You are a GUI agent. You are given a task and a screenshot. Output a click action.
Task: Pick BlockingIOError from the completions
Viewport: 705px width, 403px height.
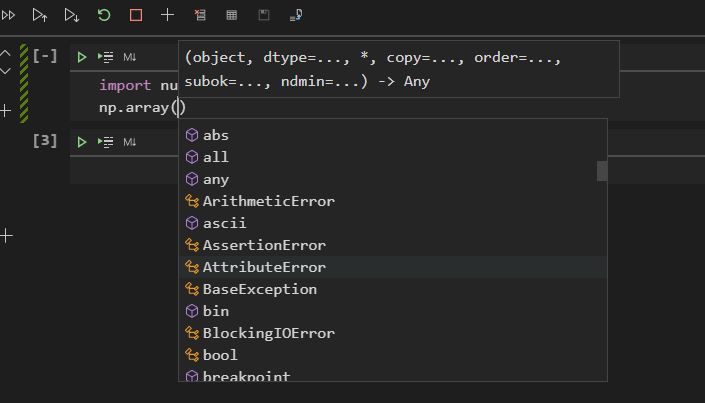pyautogui.click(x=393, y=333)
